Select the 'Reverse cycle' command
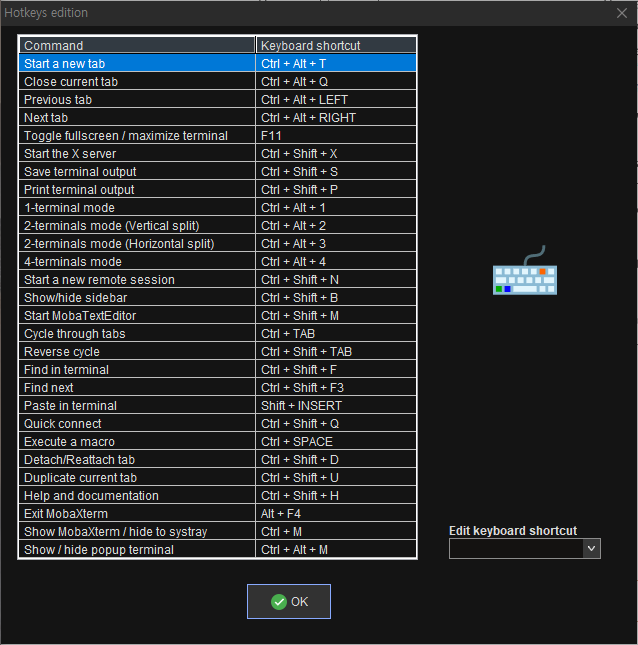Image resolution: width=638 pixels, height=645 pixels. 137,352
